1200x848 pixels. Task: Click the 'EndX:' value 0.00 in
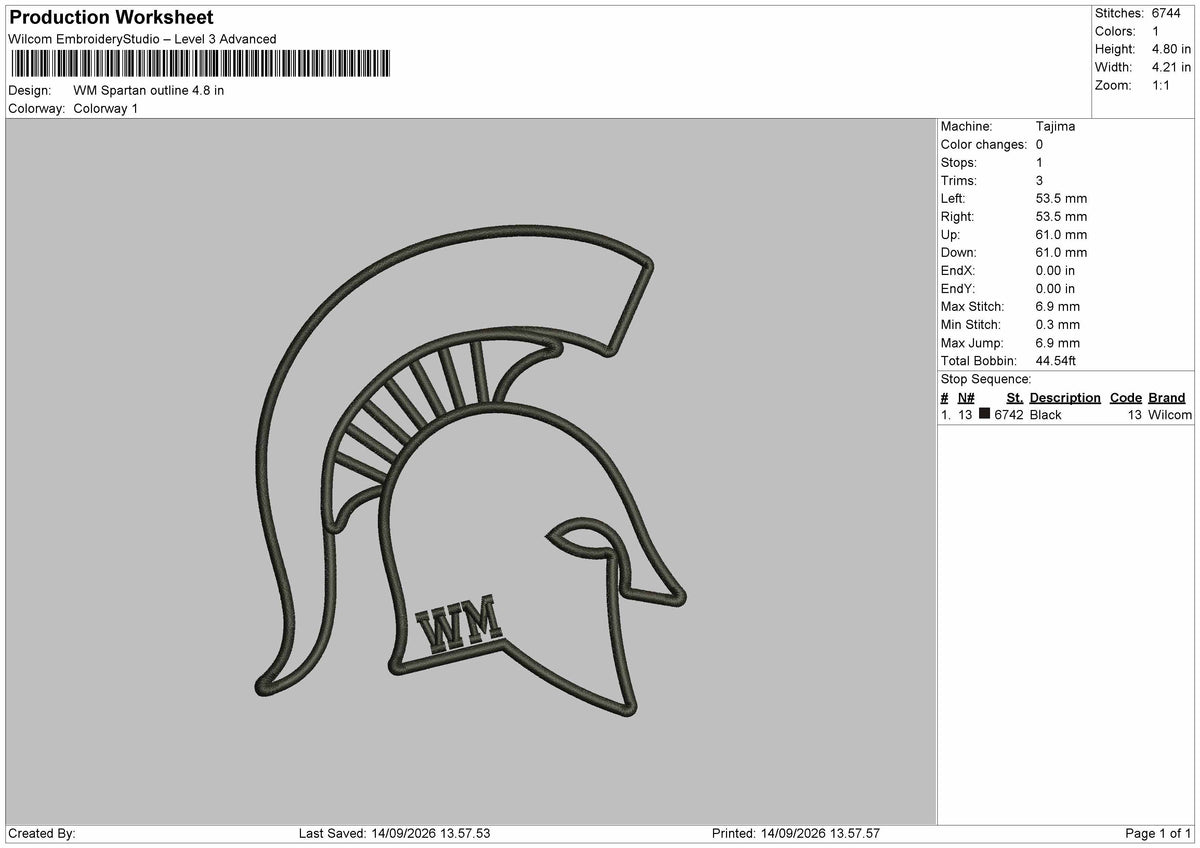[x=1056, y=270]
